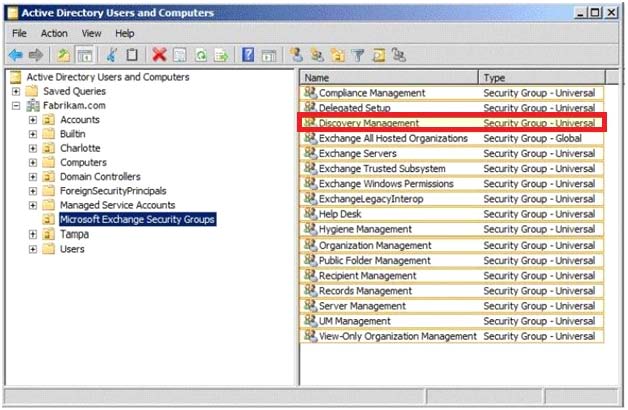The image size is (628, 410).
Task: Open the filter options funnel icon
Action: tap(358, 55)
